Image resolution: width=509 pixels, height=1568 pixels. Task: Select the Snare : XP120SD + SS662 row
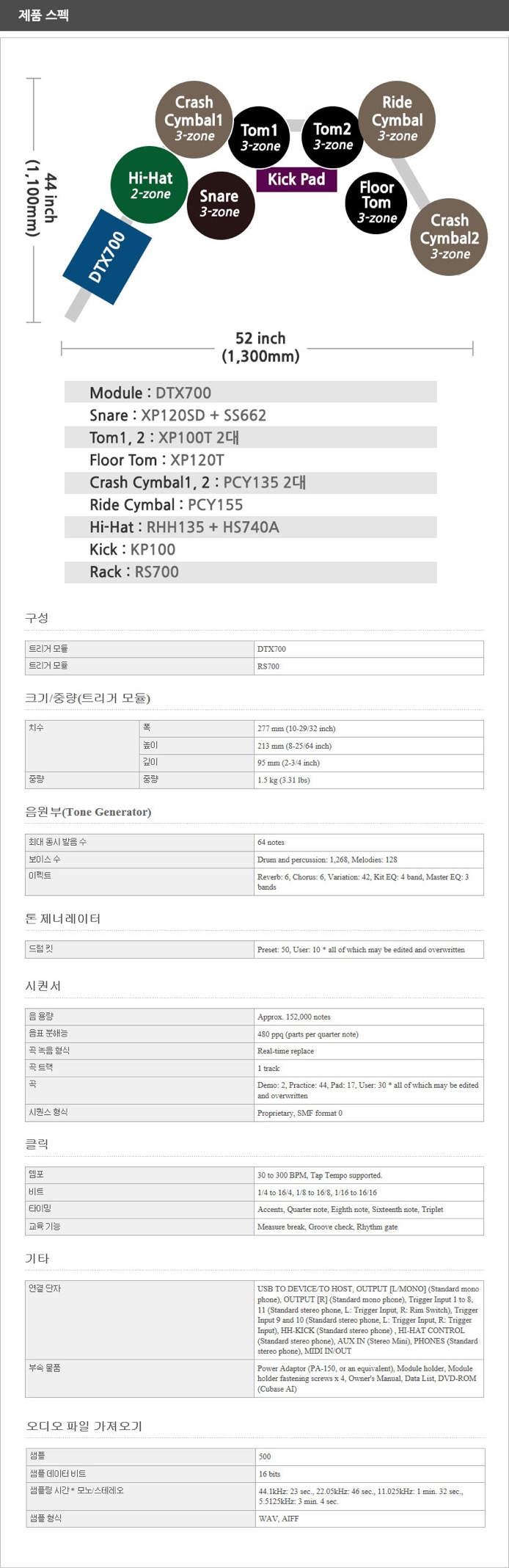[250, 415]
